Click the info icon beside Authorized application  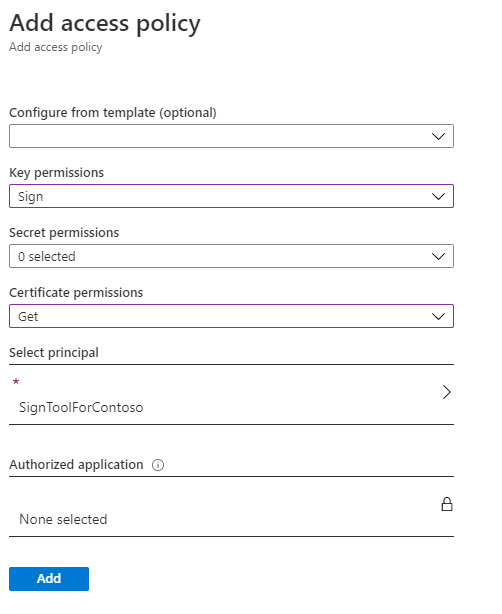point(158,465)
